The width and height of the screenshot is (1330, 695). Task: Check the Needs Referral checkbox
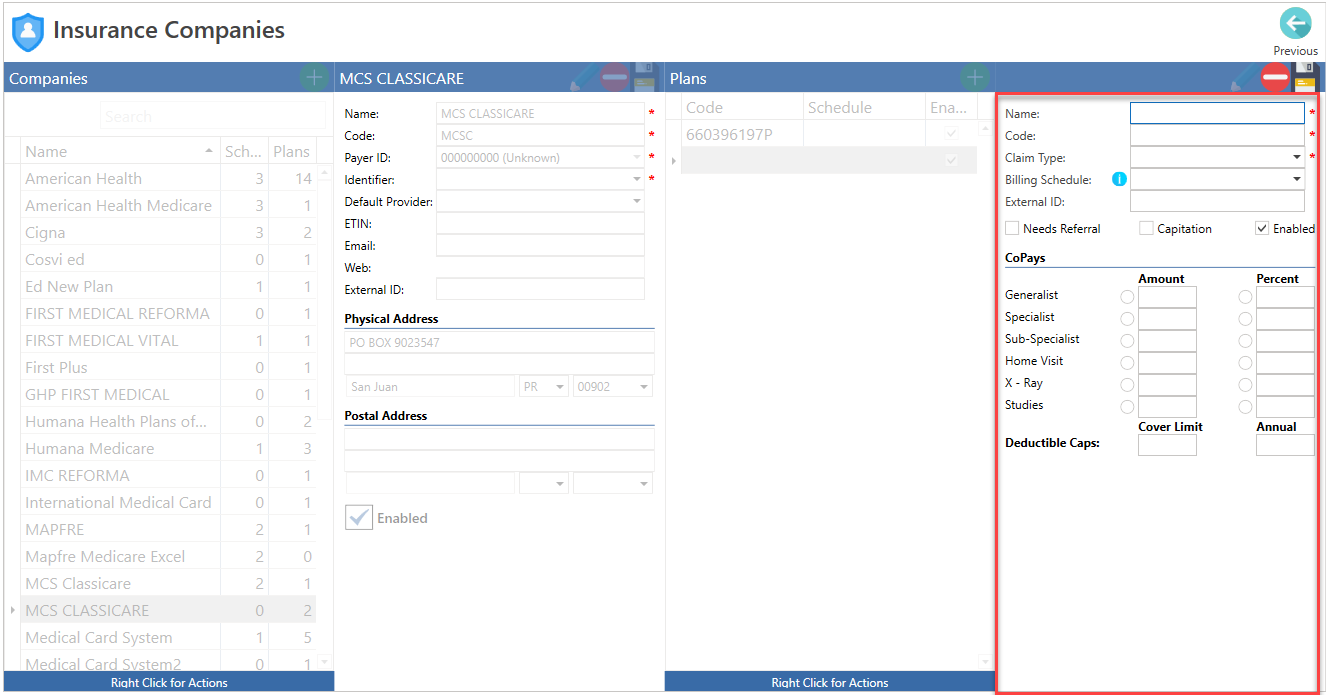[1012, 229]
